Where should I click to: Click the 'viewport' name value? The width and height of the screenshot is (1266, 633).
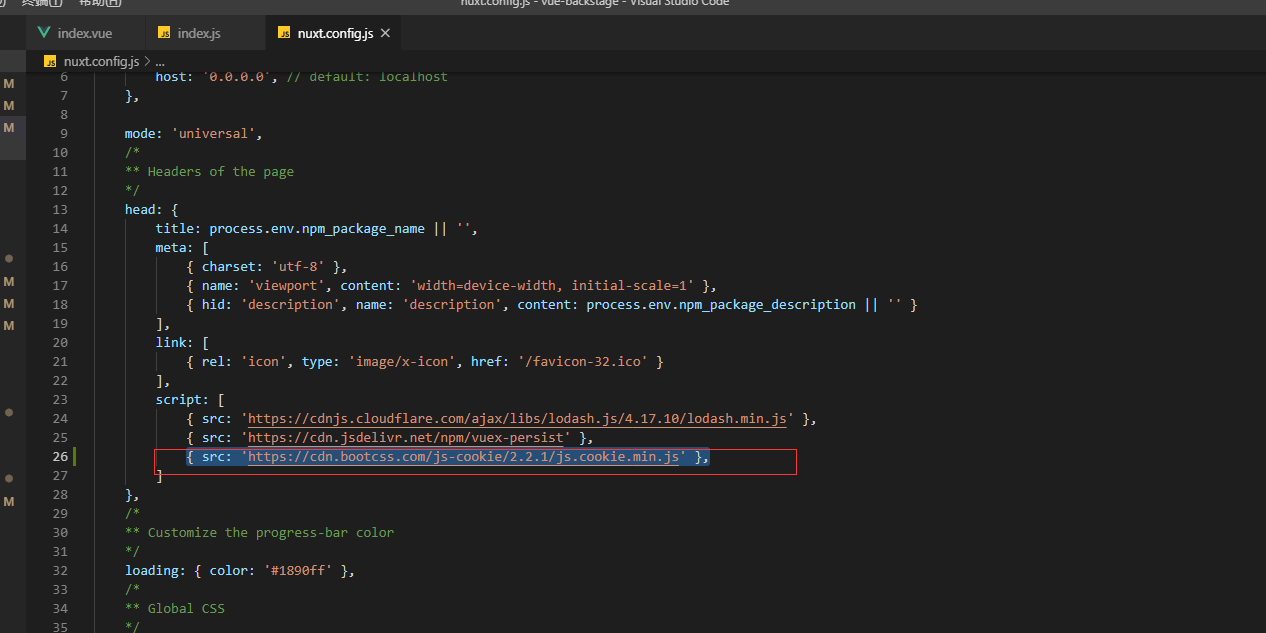(286, 286)
